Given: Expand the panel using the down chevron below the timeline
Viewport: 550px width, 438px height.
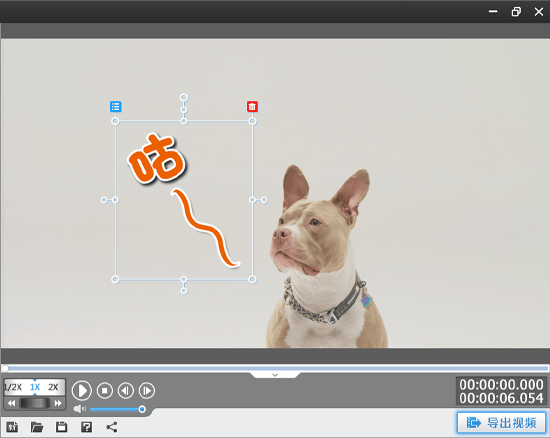Looking at the screenshot, I should pyautogui.click(x=275, y=375).
